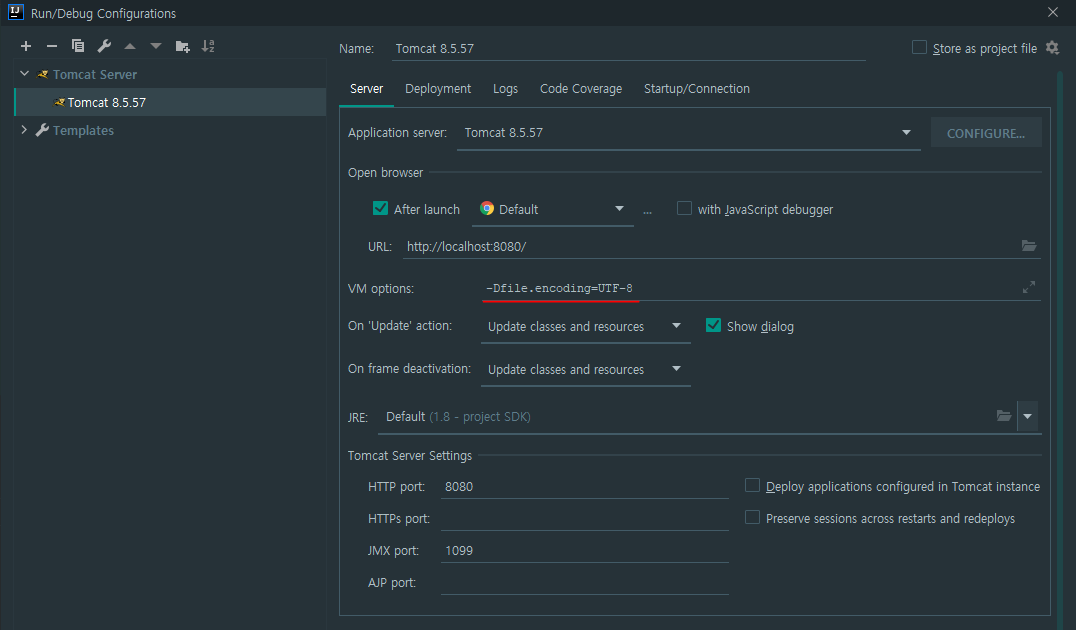Screen dimensions: 1076x630
Task: Enable Deploy applications configured in Tomcat instance
Action: (x=752, y=485)
